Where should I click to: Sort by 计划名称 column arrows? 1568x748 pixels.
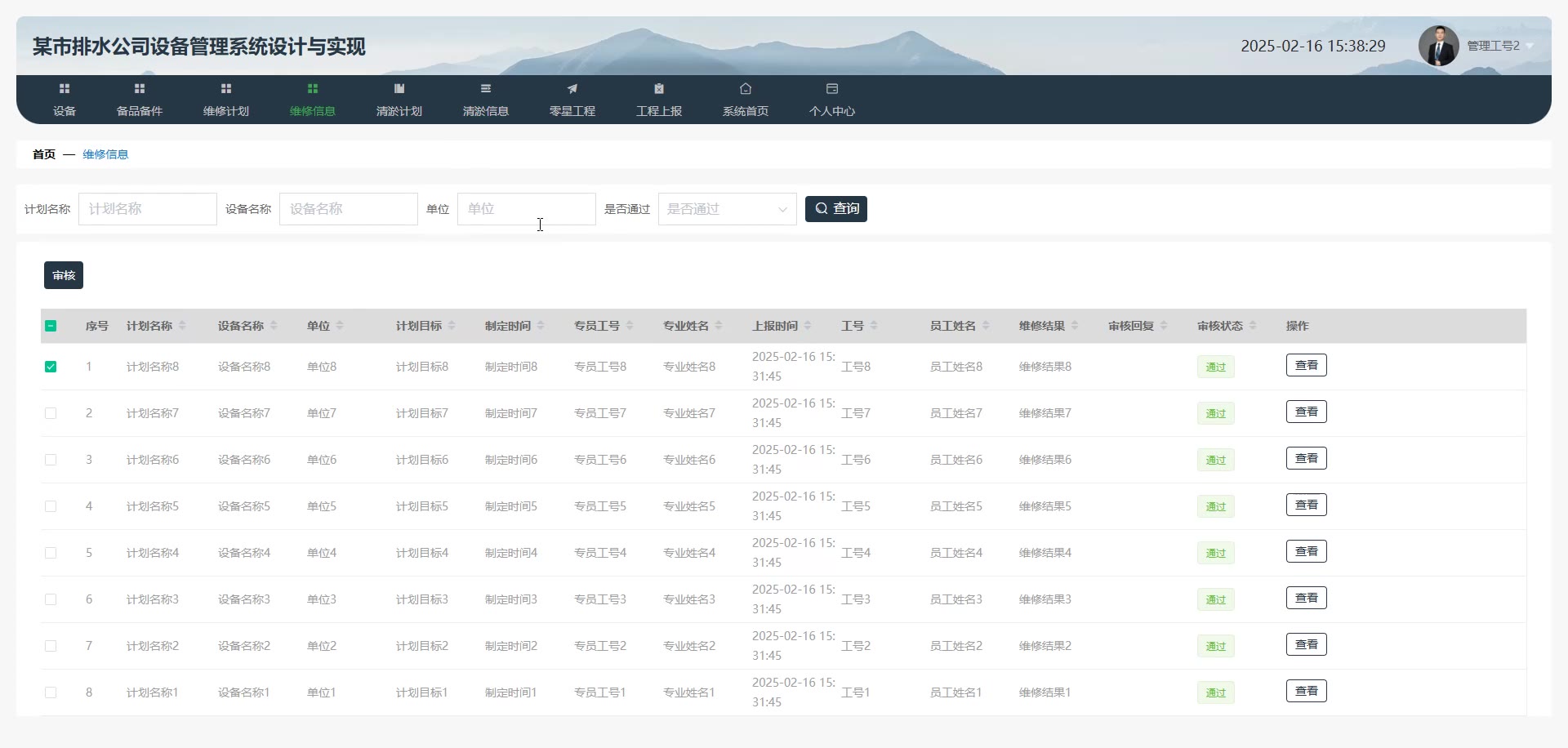(x=183, y=326)
